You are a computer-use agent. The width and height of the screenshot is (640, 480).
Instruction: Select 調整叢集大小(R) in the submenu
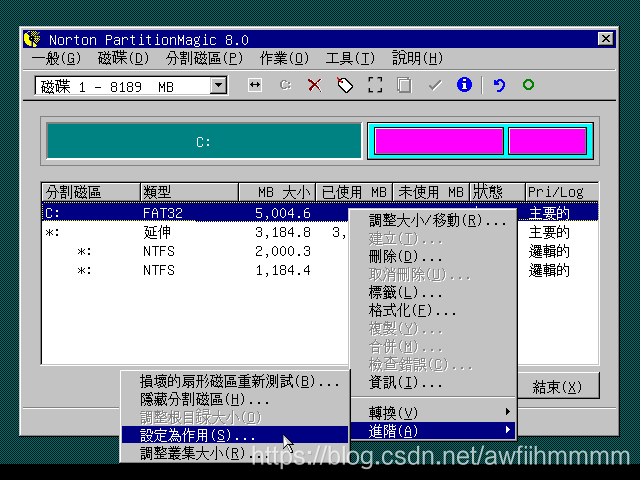click(235, 453)
